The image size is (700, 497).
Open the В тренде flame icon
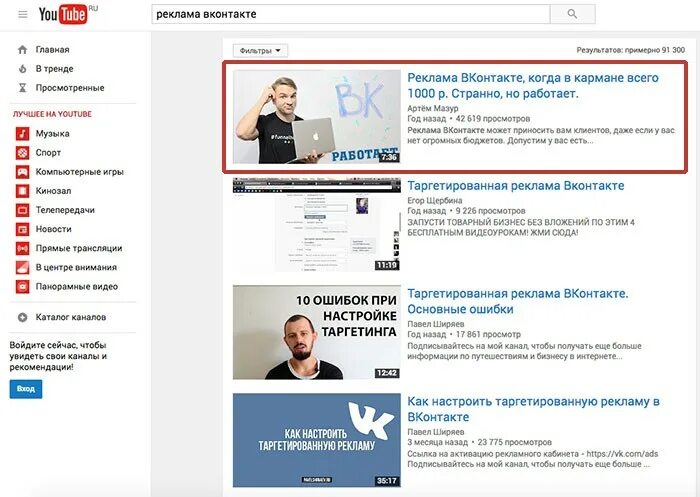pos(22,69)
